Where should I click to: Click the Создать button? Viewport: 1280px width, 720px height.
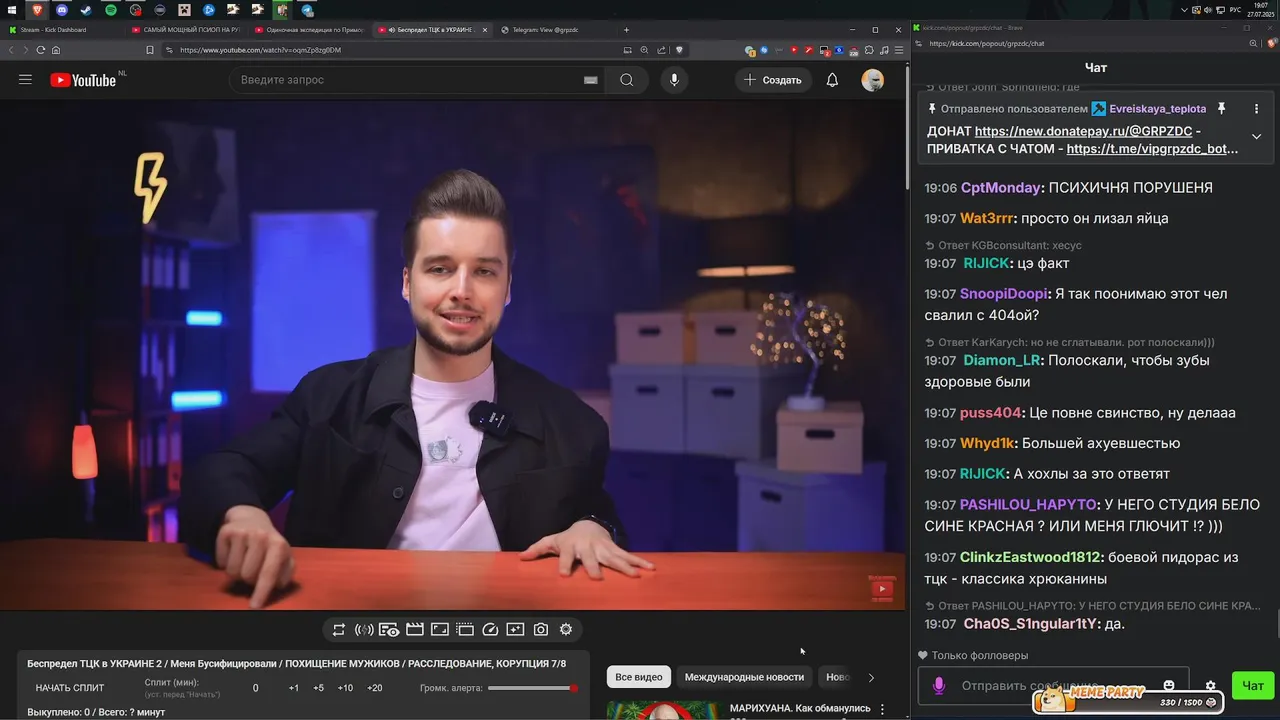[x=774, y=80]
